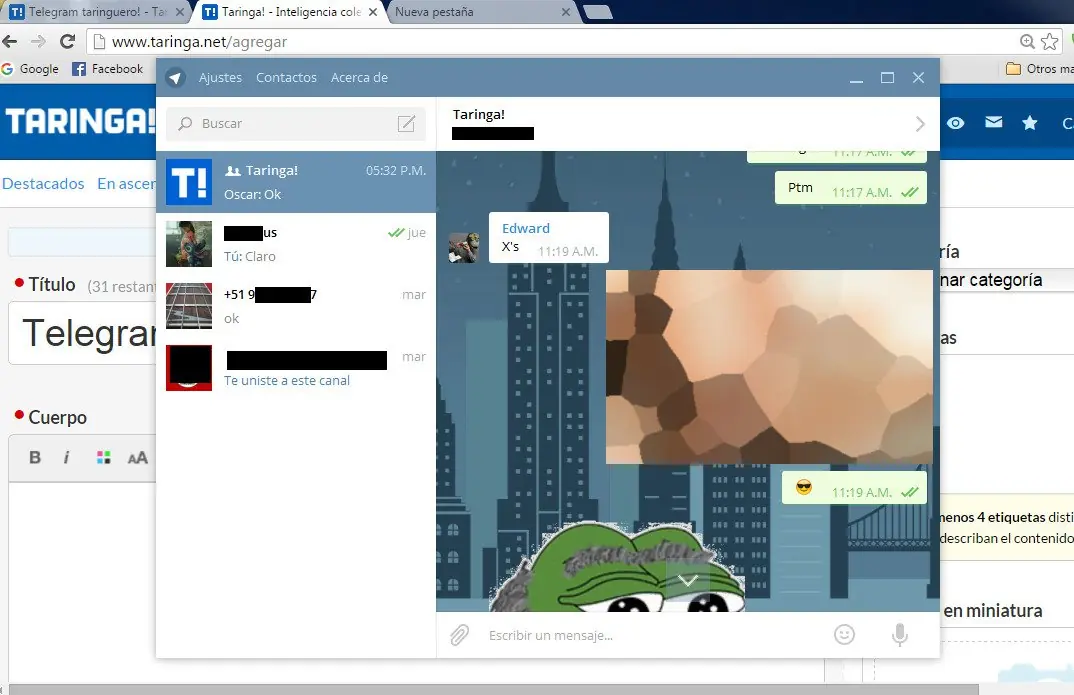
Task: Open the Google bookmark
Action: (x=30, y=69)
